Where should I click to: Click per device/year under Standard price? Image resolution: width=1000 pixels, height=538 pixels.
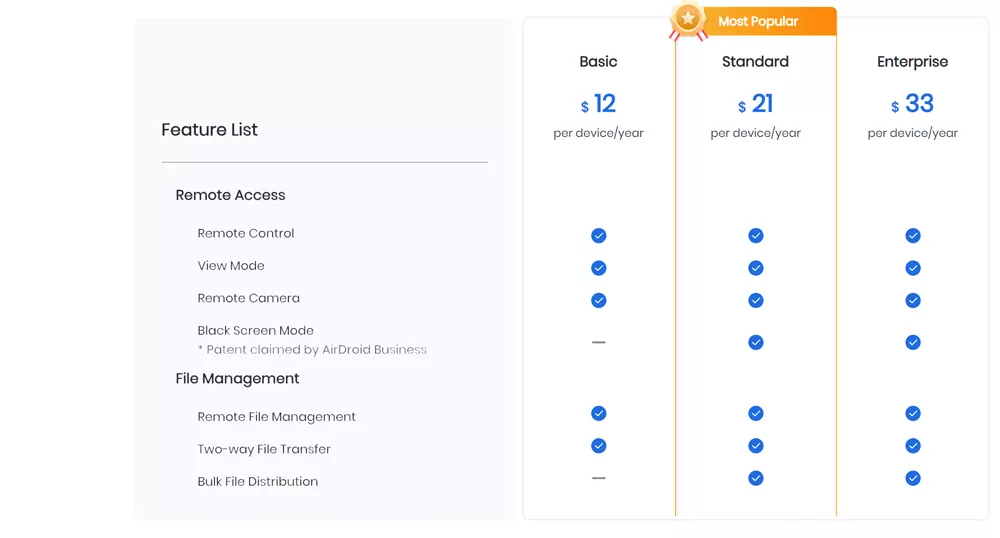tap(755, 133)
